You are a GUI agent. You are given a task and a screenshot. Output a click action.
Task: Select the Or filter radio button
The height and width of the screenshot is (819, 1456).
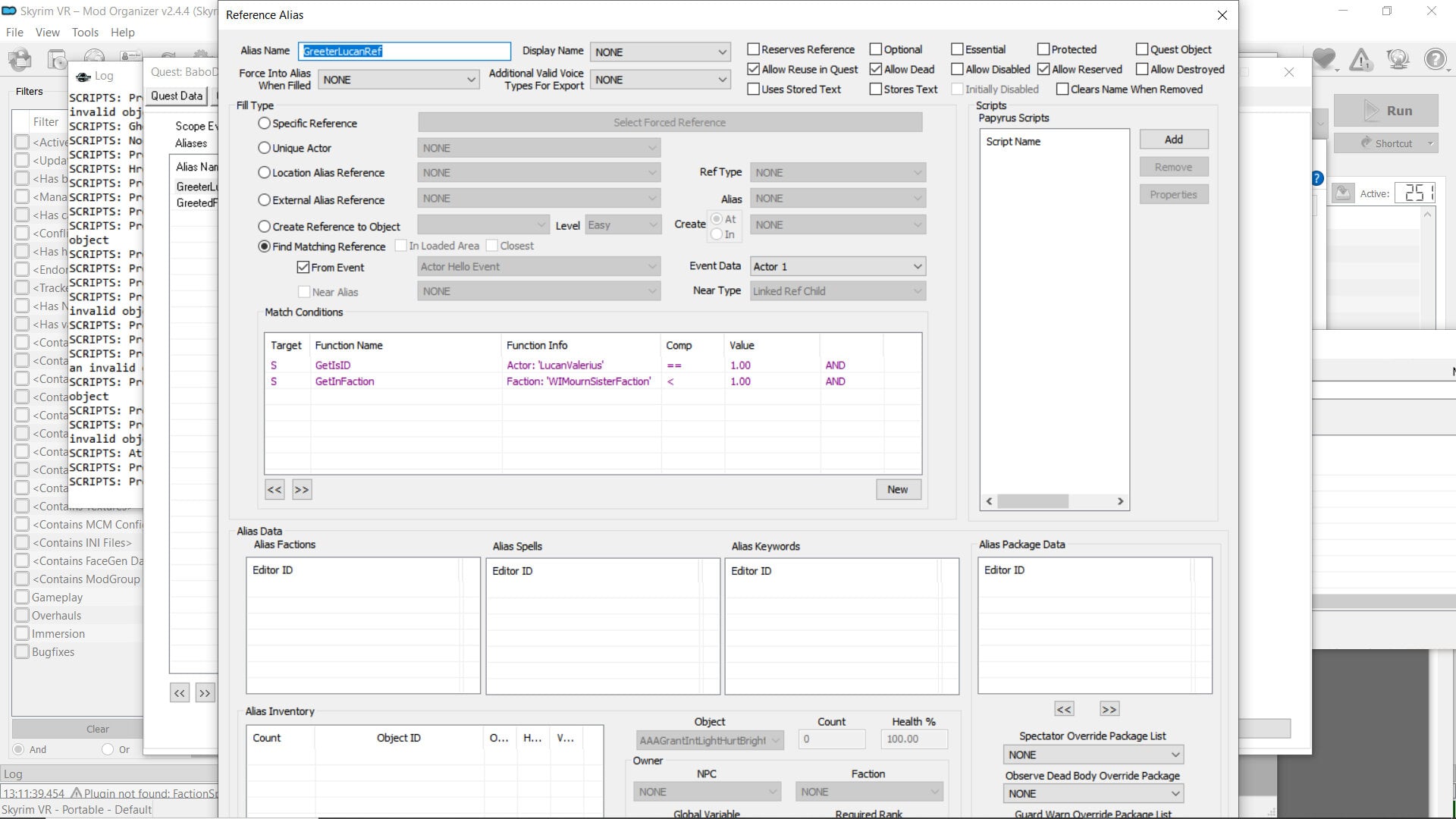(108, 749)
